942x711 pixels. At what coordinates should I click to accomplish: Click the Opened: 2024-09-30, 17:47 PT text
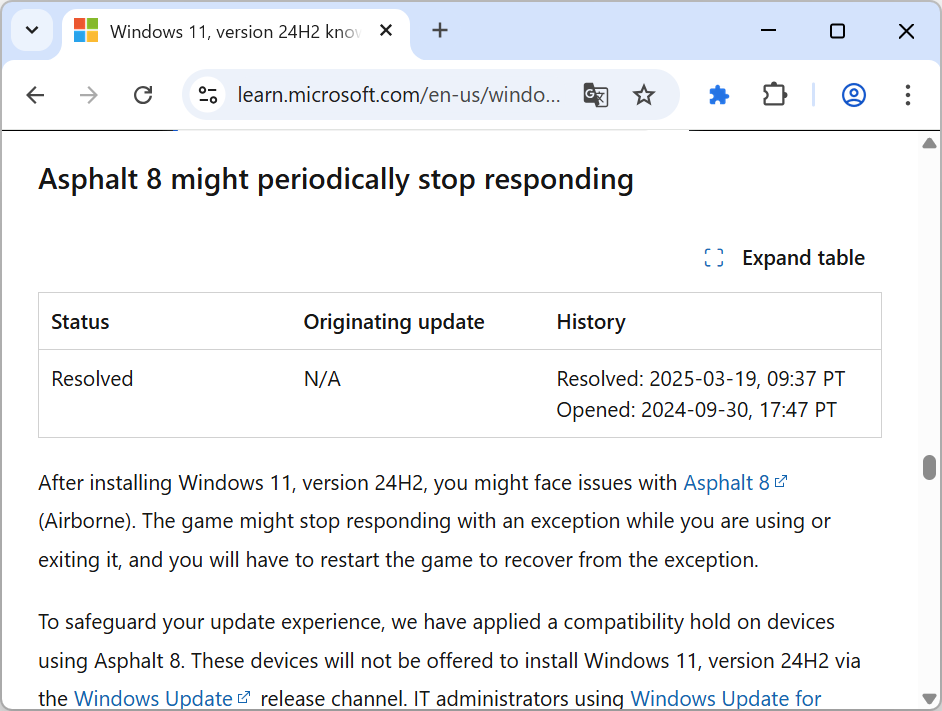pos(696,410)
